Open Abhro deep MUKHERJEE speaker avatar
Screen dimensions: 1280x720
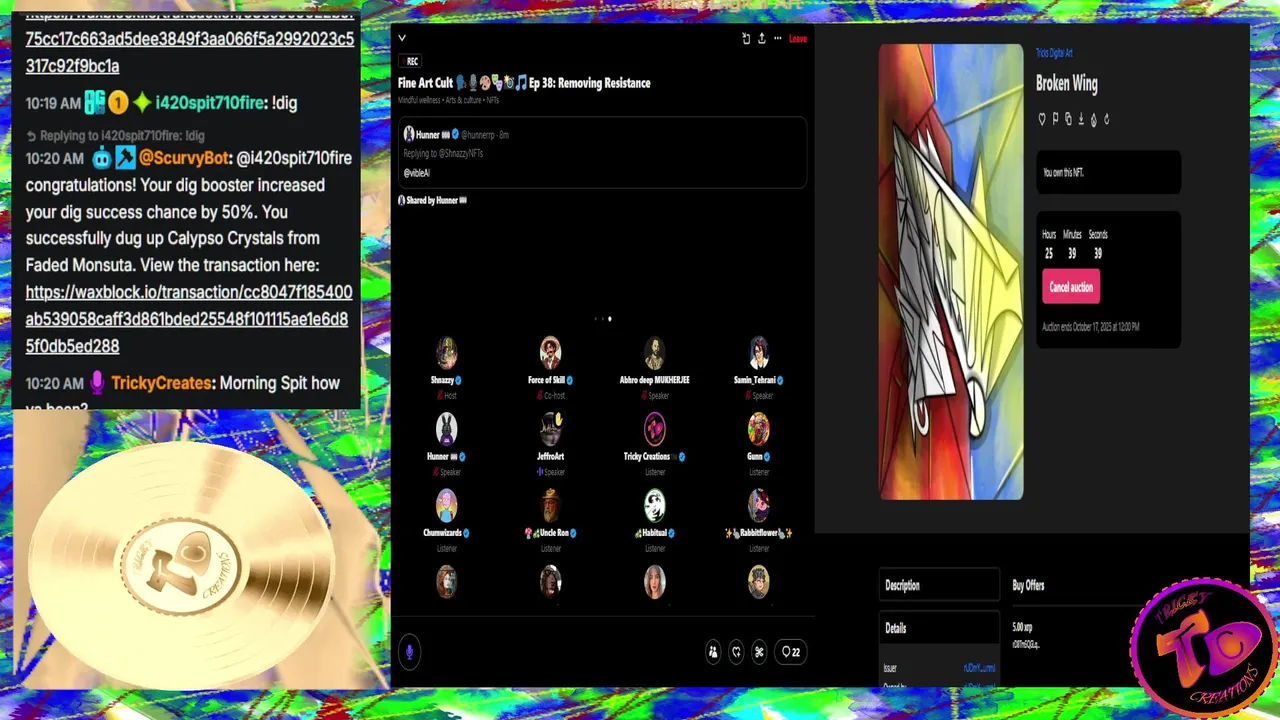click(x=654, y=353)
